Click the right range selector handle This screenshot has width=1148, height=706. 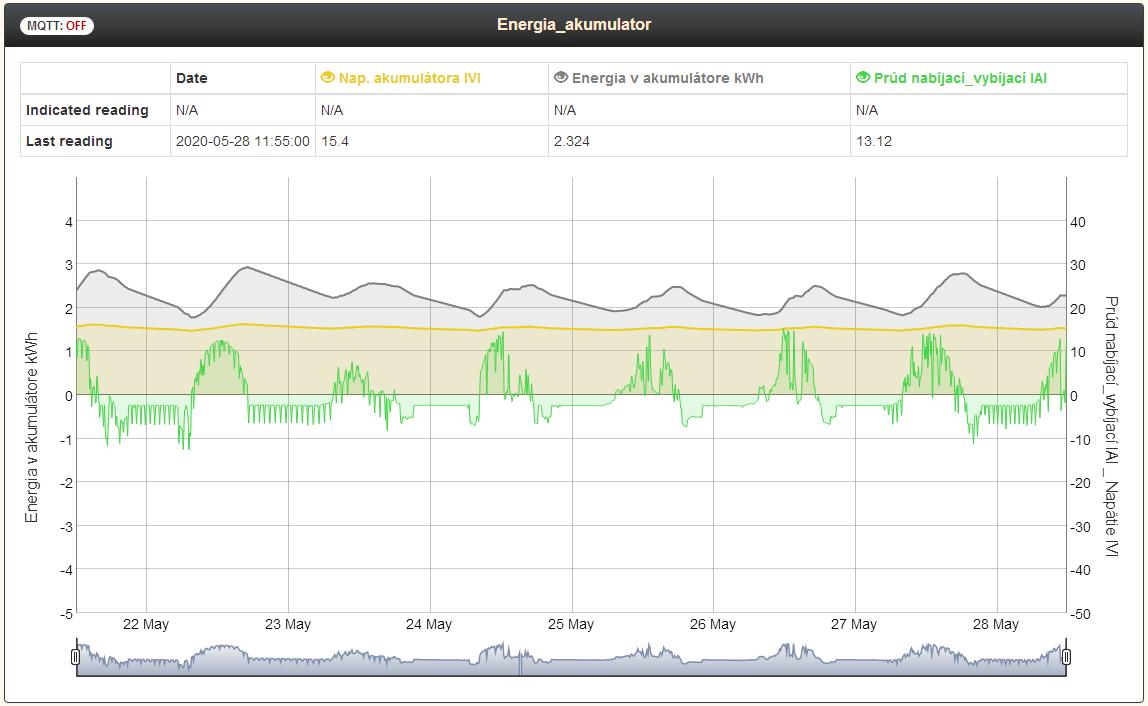[1066, 656]
